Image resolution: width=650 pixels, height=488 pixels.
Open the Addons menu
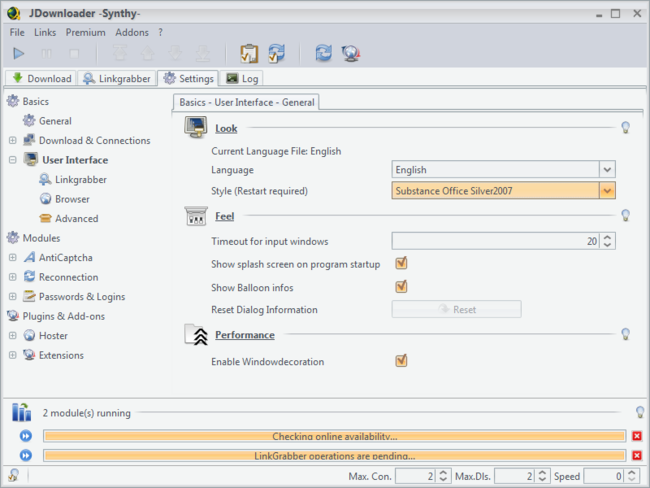pos(132,32)
